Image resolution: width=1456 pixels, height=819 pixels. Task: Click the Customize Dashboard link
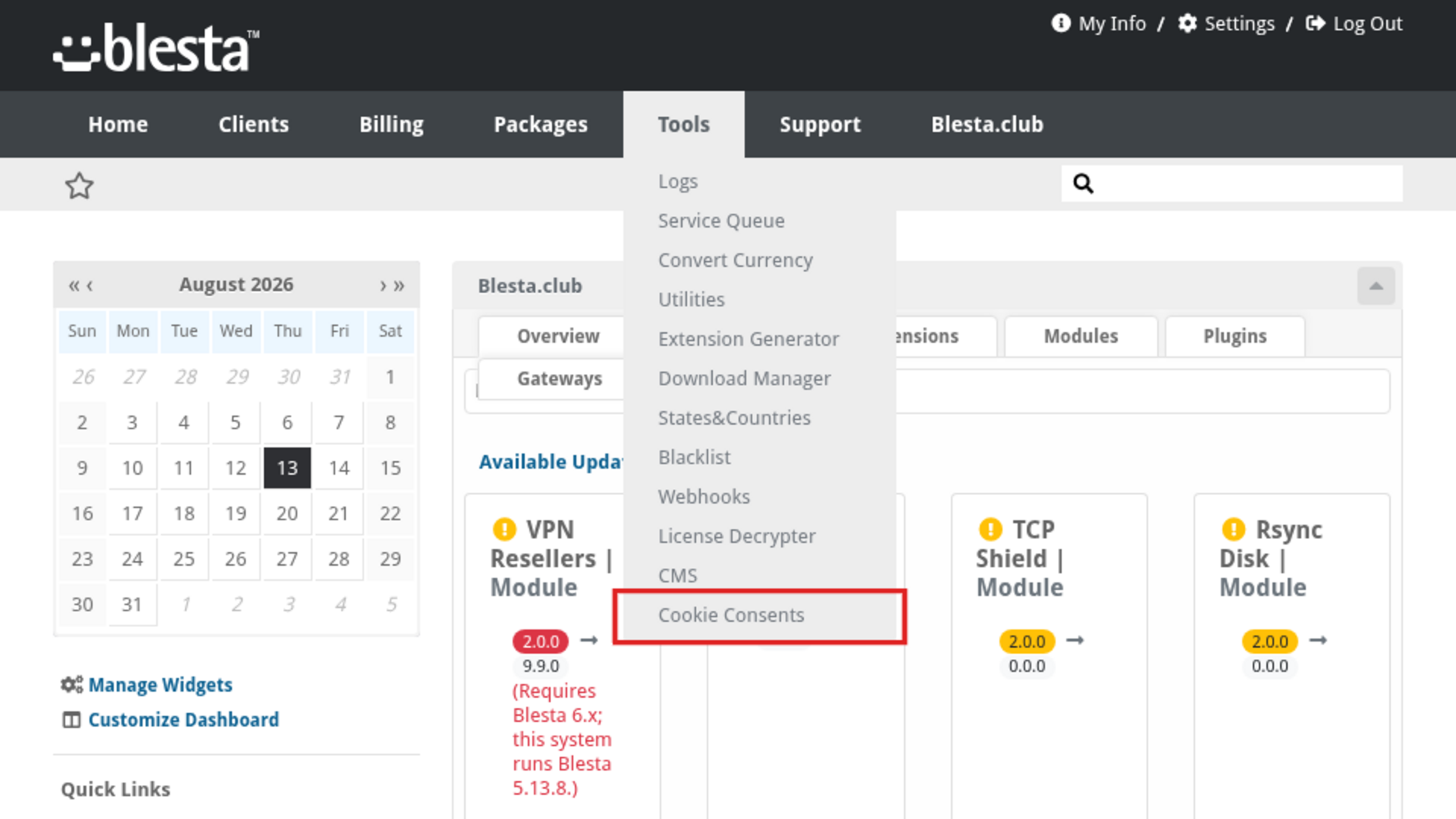click(184, 720)
